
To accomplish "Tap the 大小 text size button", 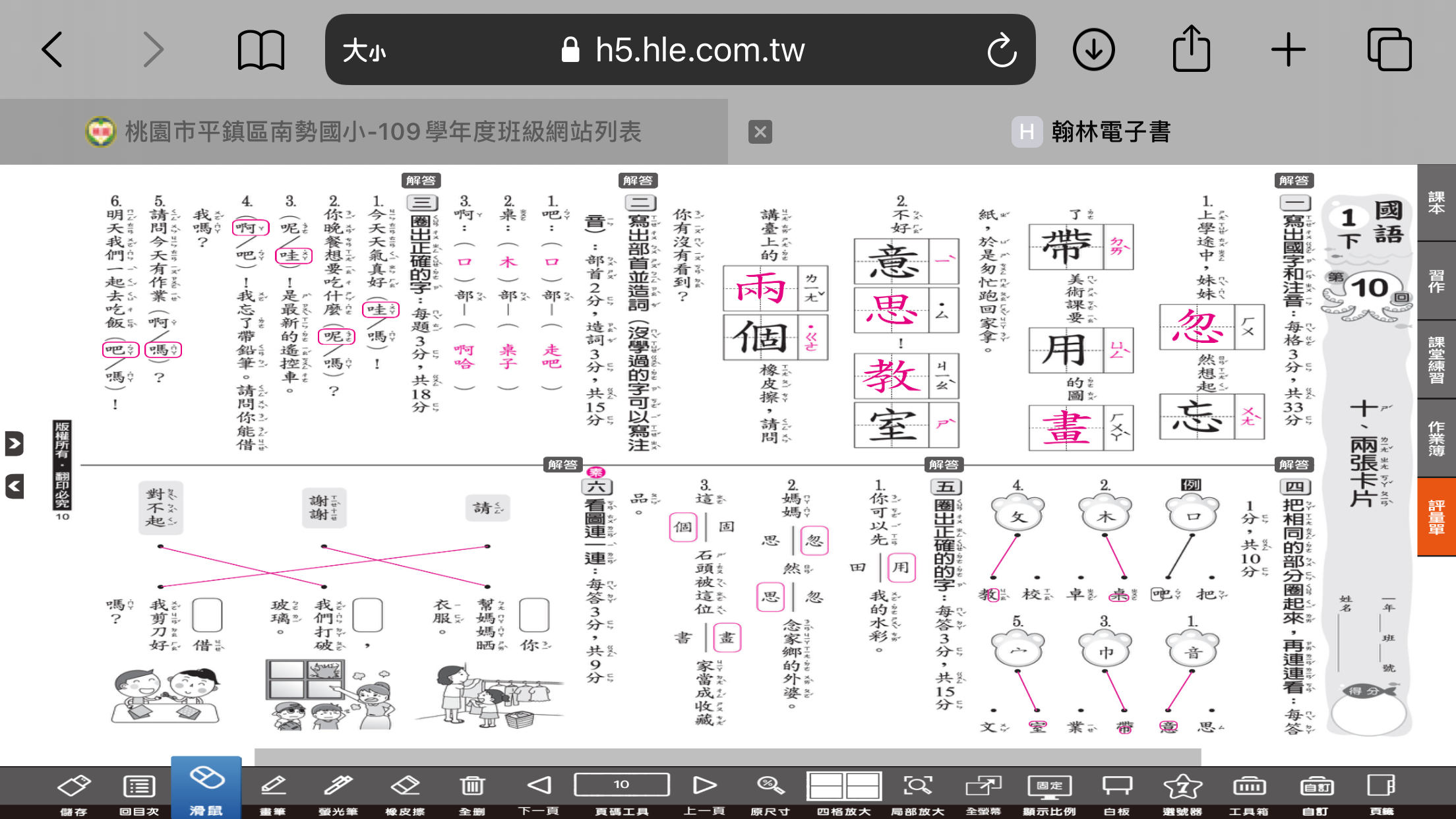I will (364, 50).
